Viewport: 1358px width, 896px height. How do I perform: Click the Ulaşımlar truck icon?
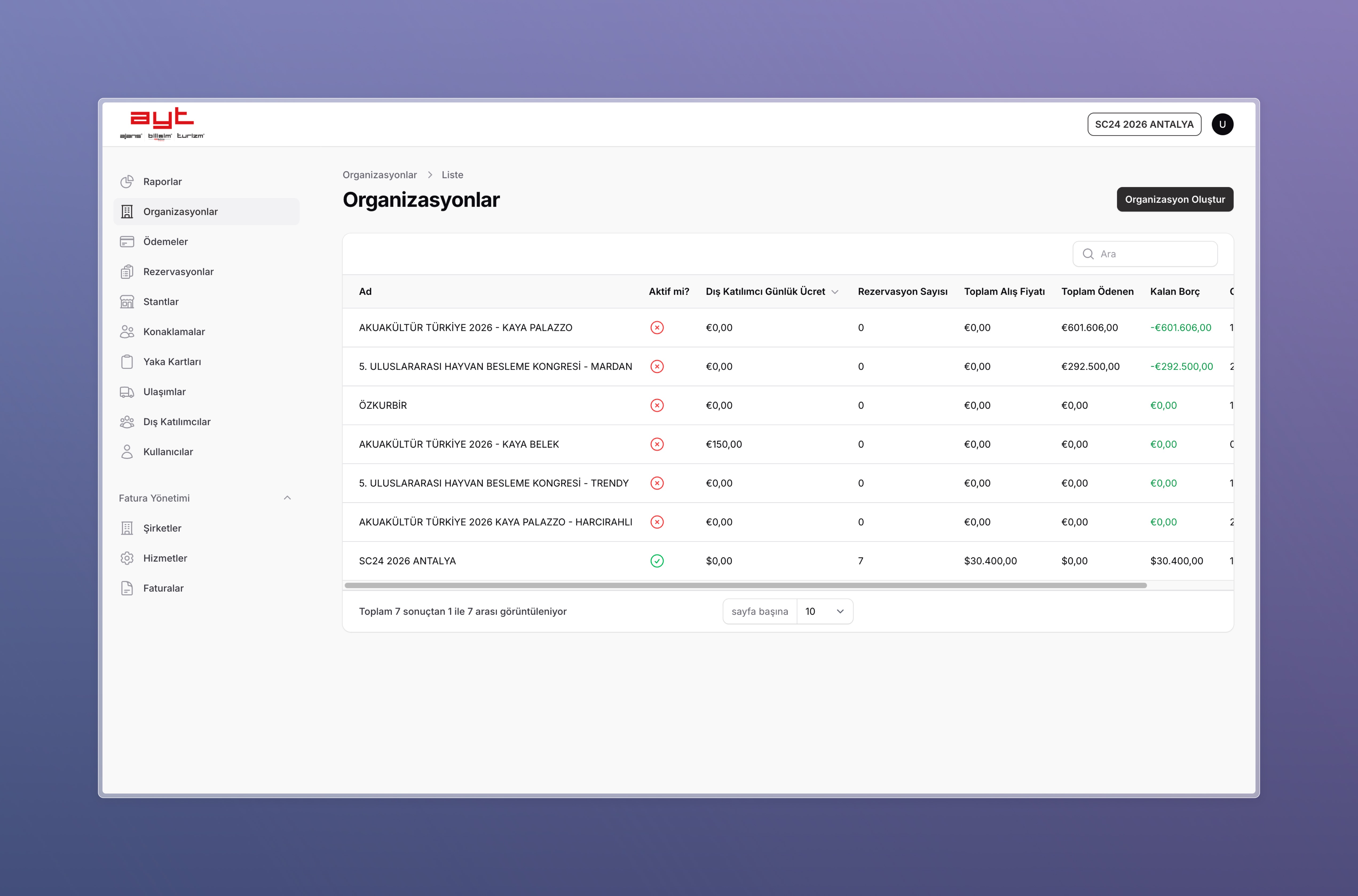[x=127, y=392]
